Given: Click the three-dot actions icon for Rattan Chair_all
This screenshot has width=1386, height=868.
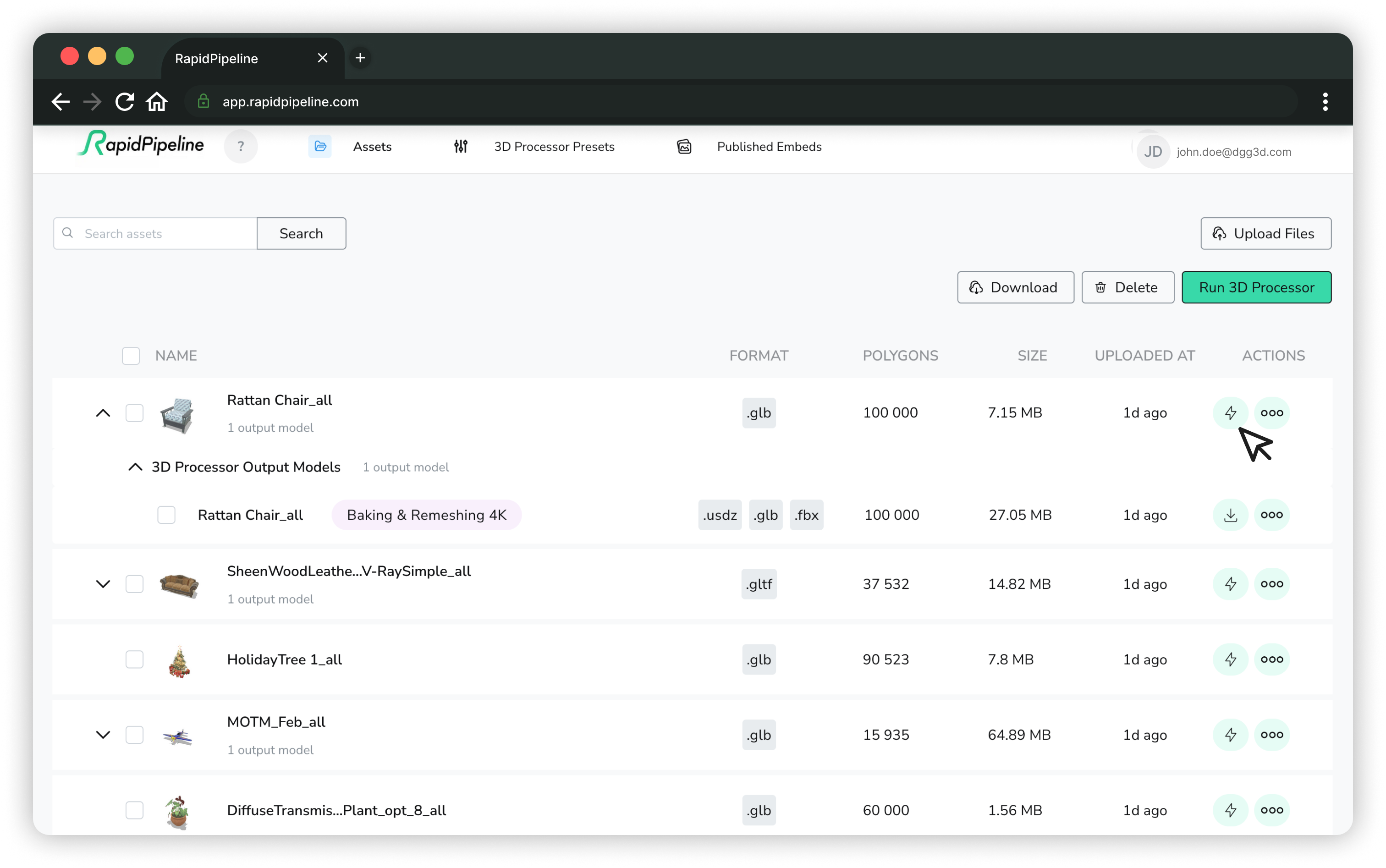Looking at the screenshot, I should coord(1272,412).
